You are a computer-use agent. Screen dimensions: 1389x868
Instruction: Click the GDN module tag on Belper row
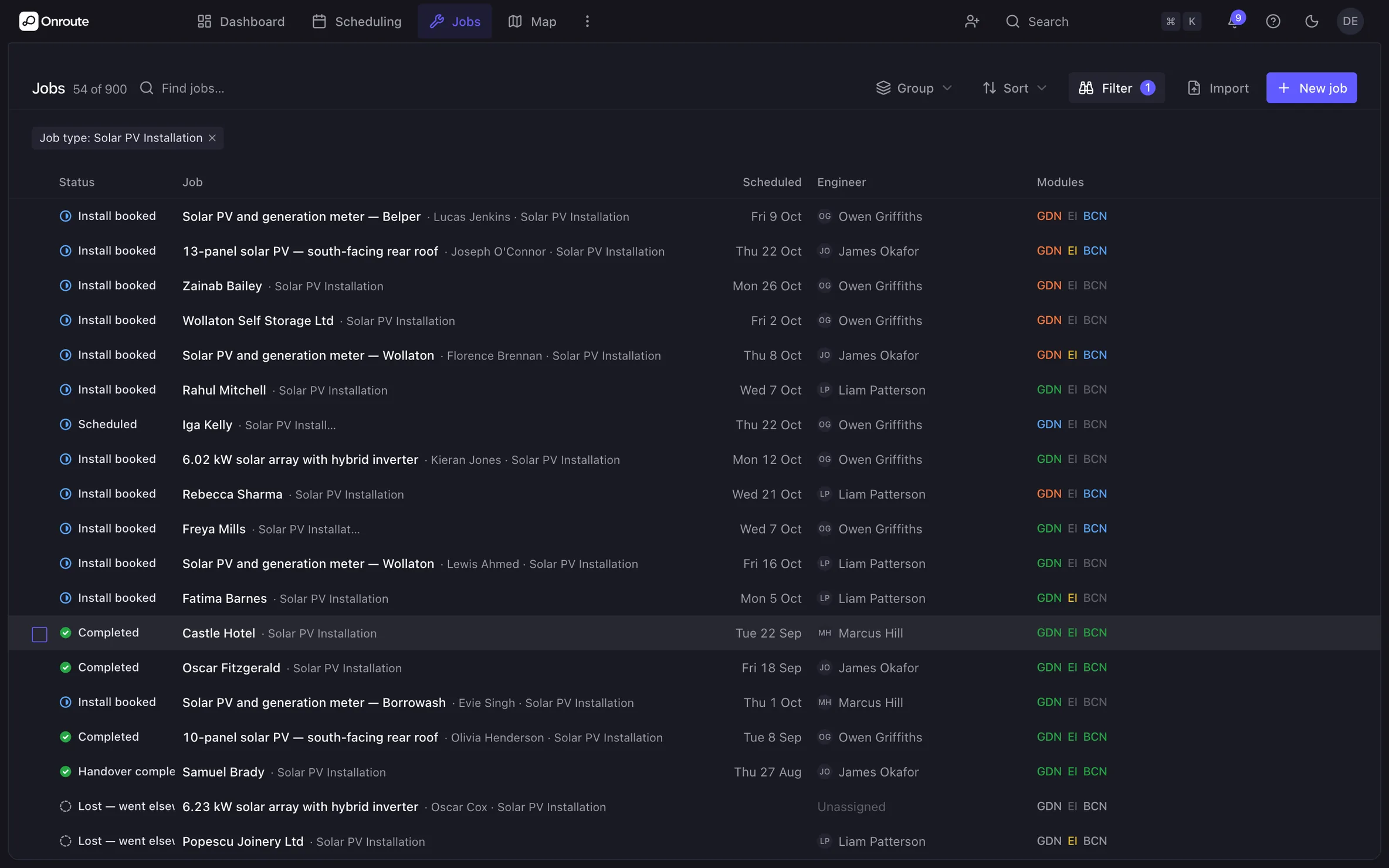click(x=1049, y=216)
